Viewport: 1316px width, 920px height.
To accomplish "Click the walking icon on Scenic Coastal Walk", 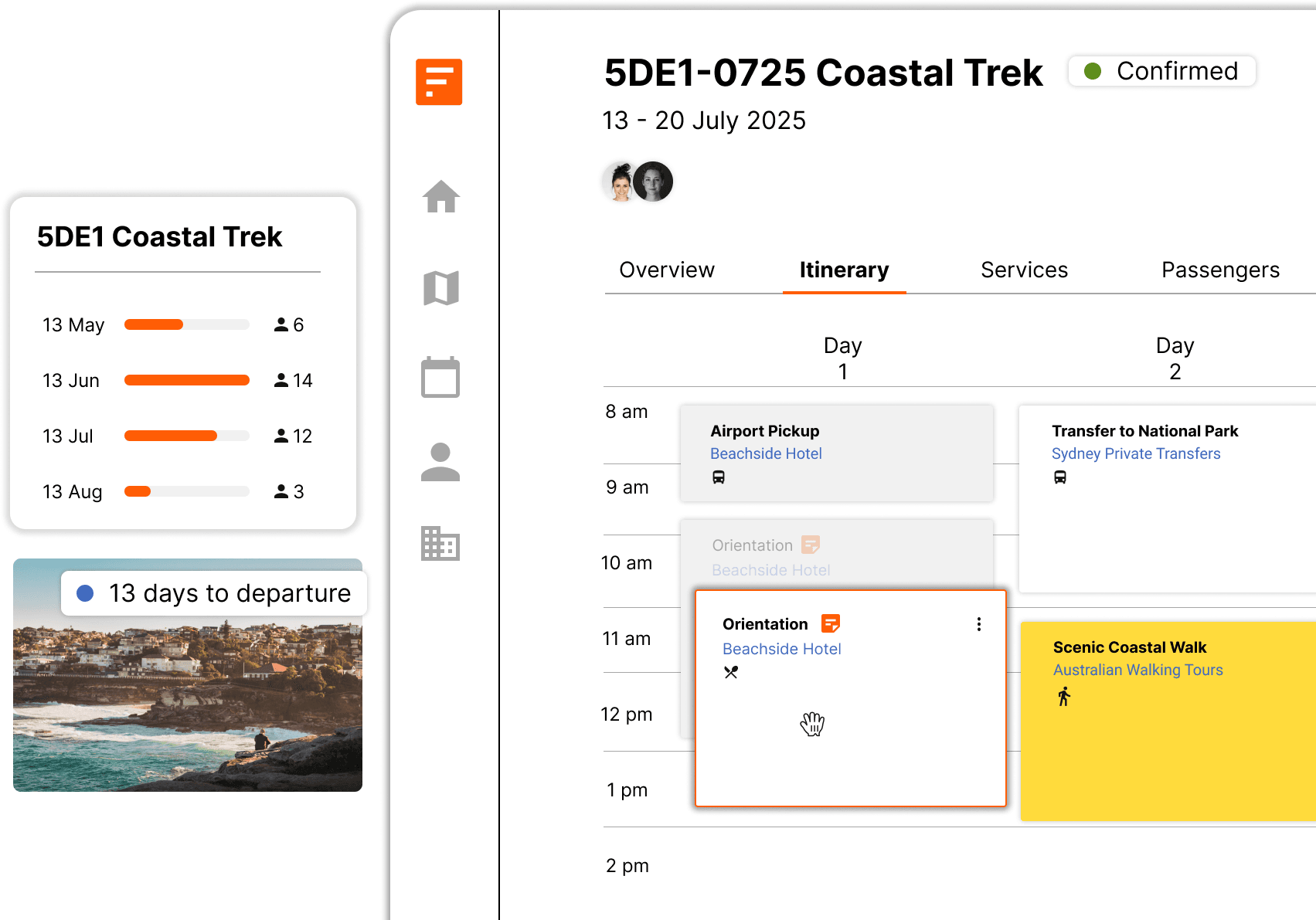I will (1064, 697).
